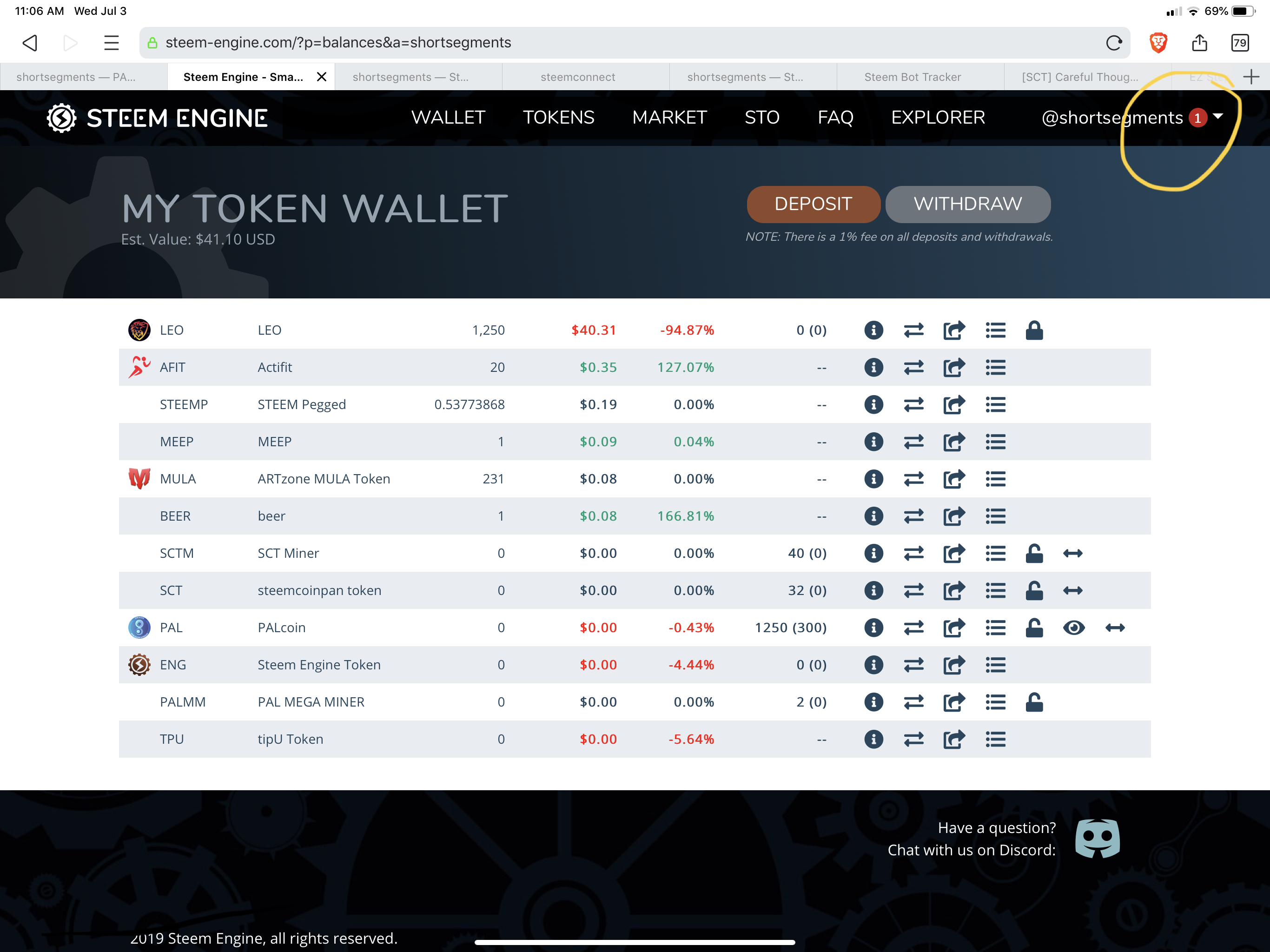The height and width of the screenshot is (952, 1270).
Task: Open browser hamburger menu button
Action: pyautogui.click(x=112, y=42)
